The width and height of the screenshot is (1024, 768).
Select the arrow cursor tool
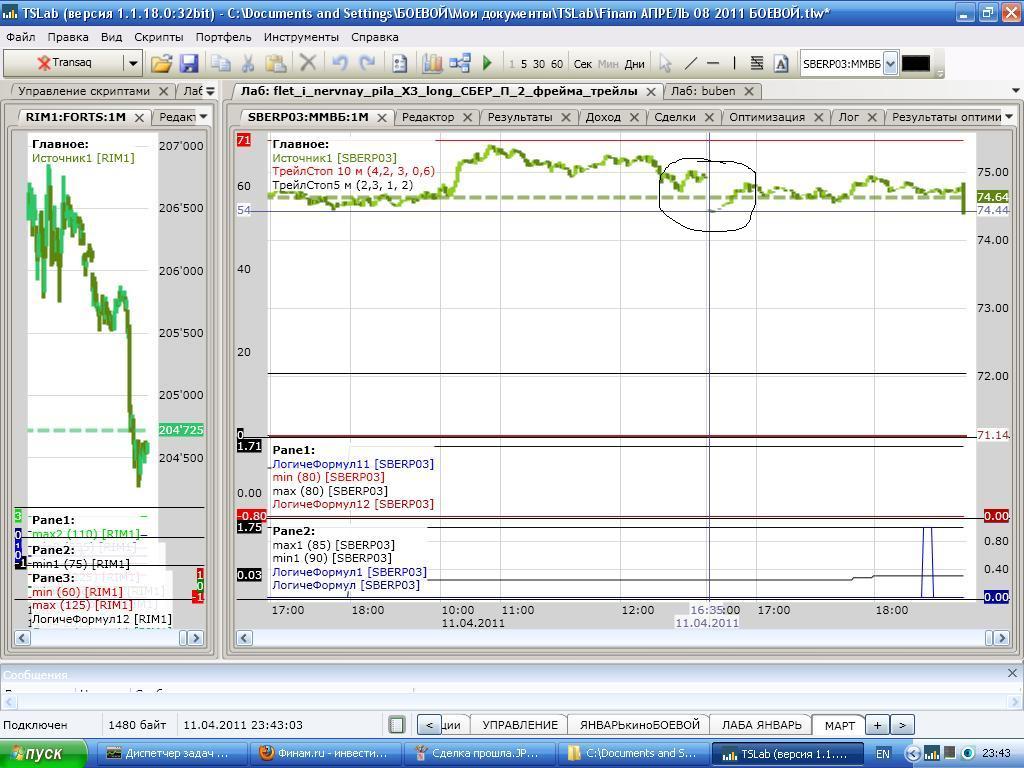coord(665,63)
